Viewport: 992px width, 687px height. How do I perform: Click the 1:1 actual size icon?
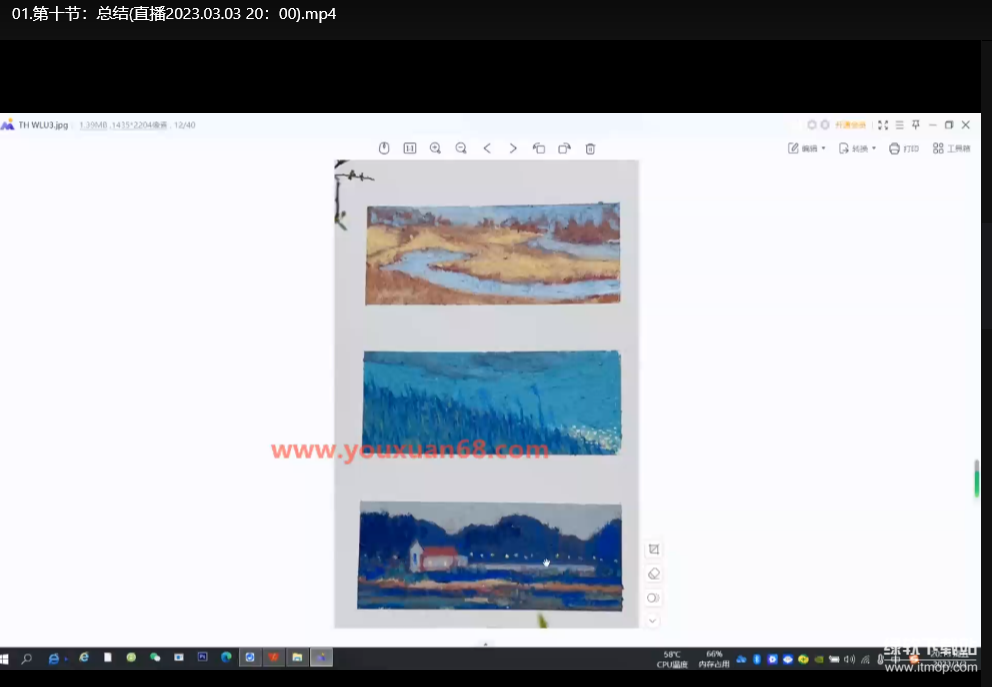(410, 148)
